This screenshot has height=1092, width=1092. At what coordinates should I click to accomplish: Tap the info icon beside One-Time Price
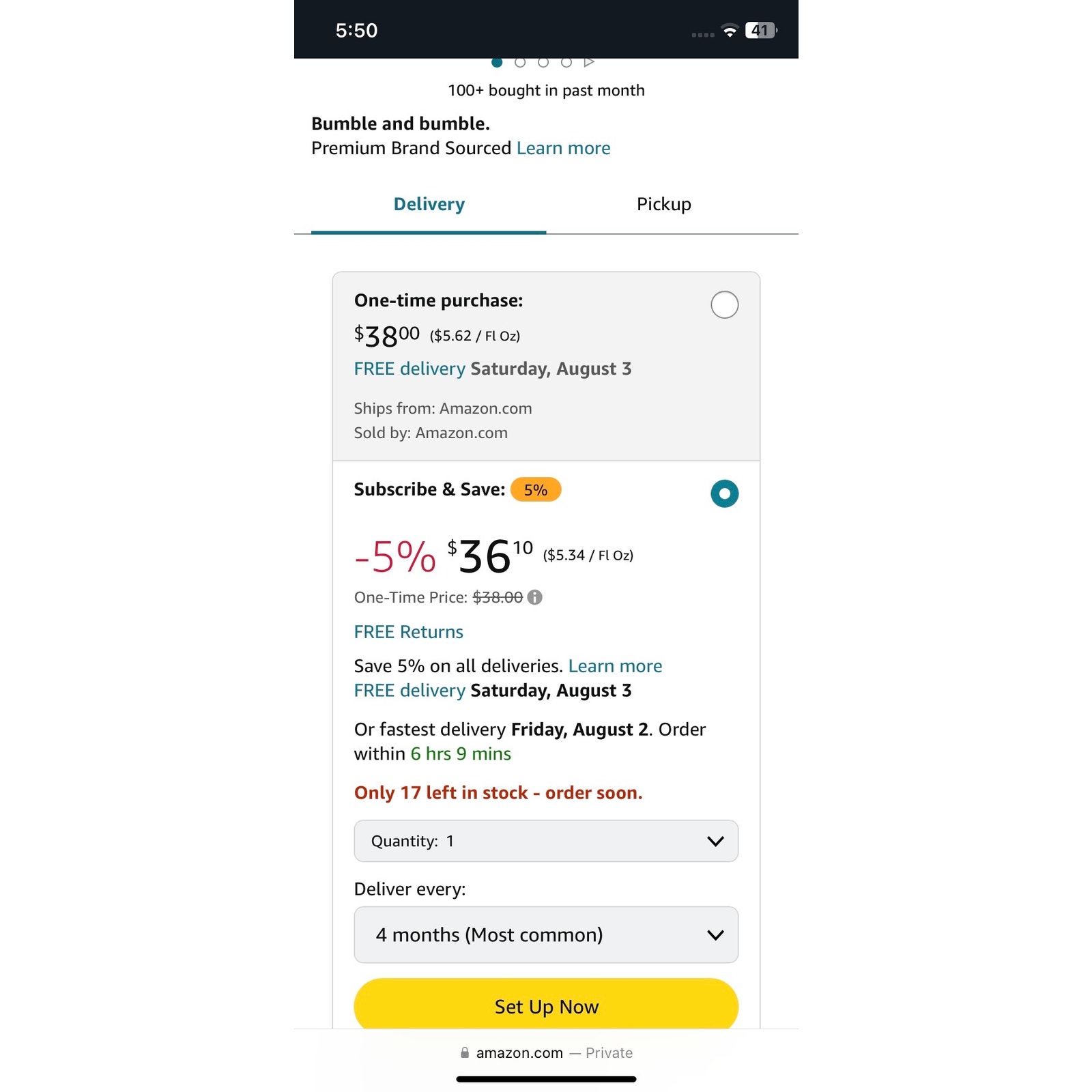pyautogui.click(x=535, y=597)
